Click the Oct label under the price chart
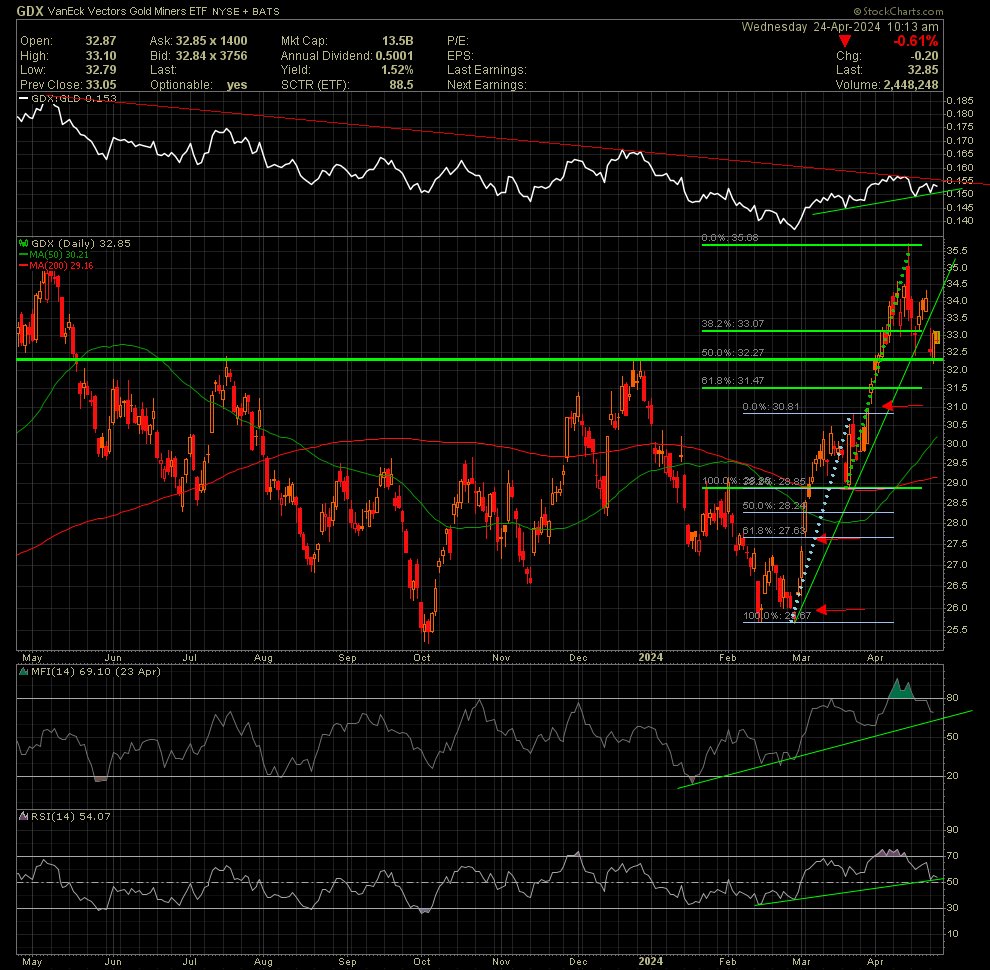Screen dimensions: 990x970 [x=422, y=657]
